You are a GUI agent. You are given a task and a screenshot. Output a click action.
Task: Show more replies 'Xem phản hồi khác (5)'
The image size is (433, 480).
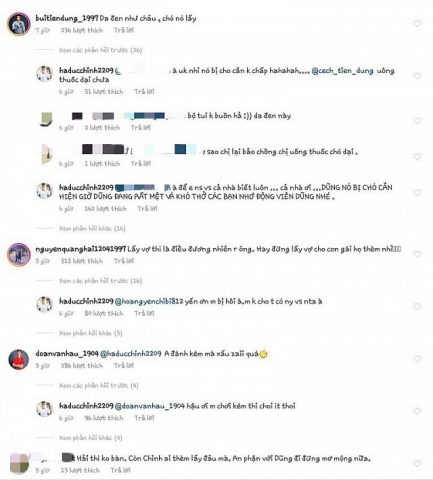pos(90,333)
